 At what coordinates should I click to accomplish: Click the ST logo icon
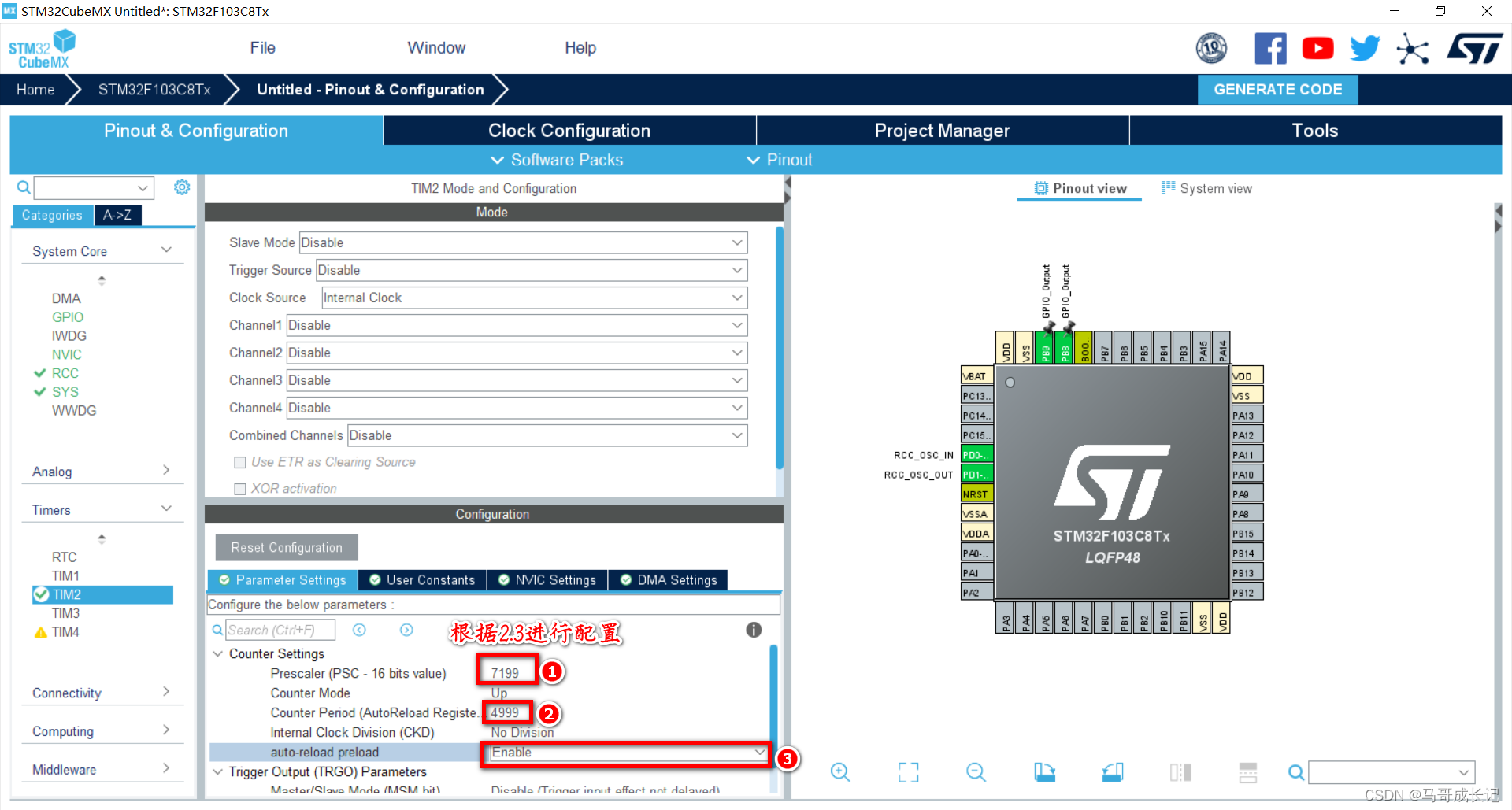[1475, 49]
